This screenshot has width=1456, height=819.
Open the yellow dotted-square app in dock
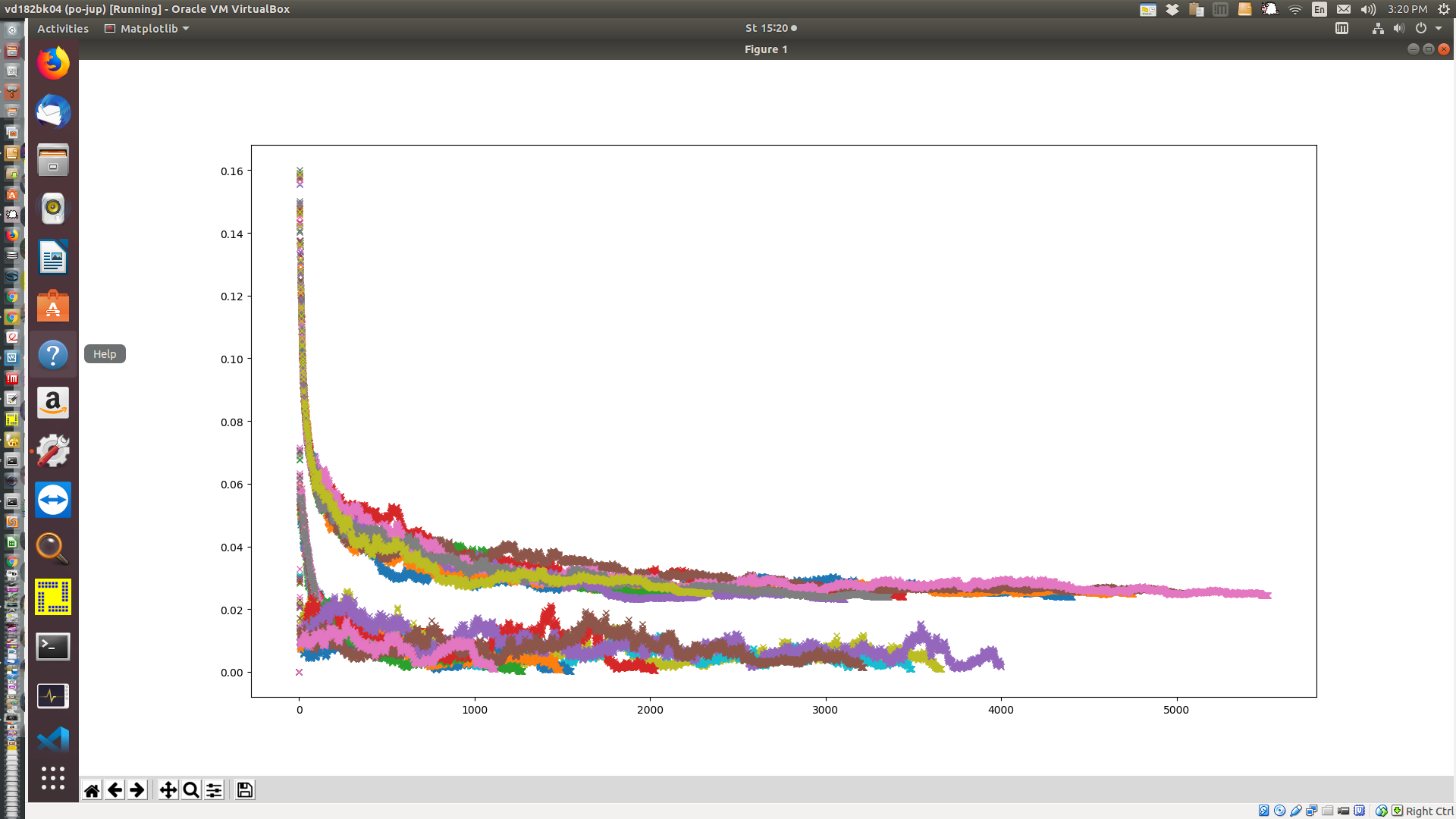[53, 597]
